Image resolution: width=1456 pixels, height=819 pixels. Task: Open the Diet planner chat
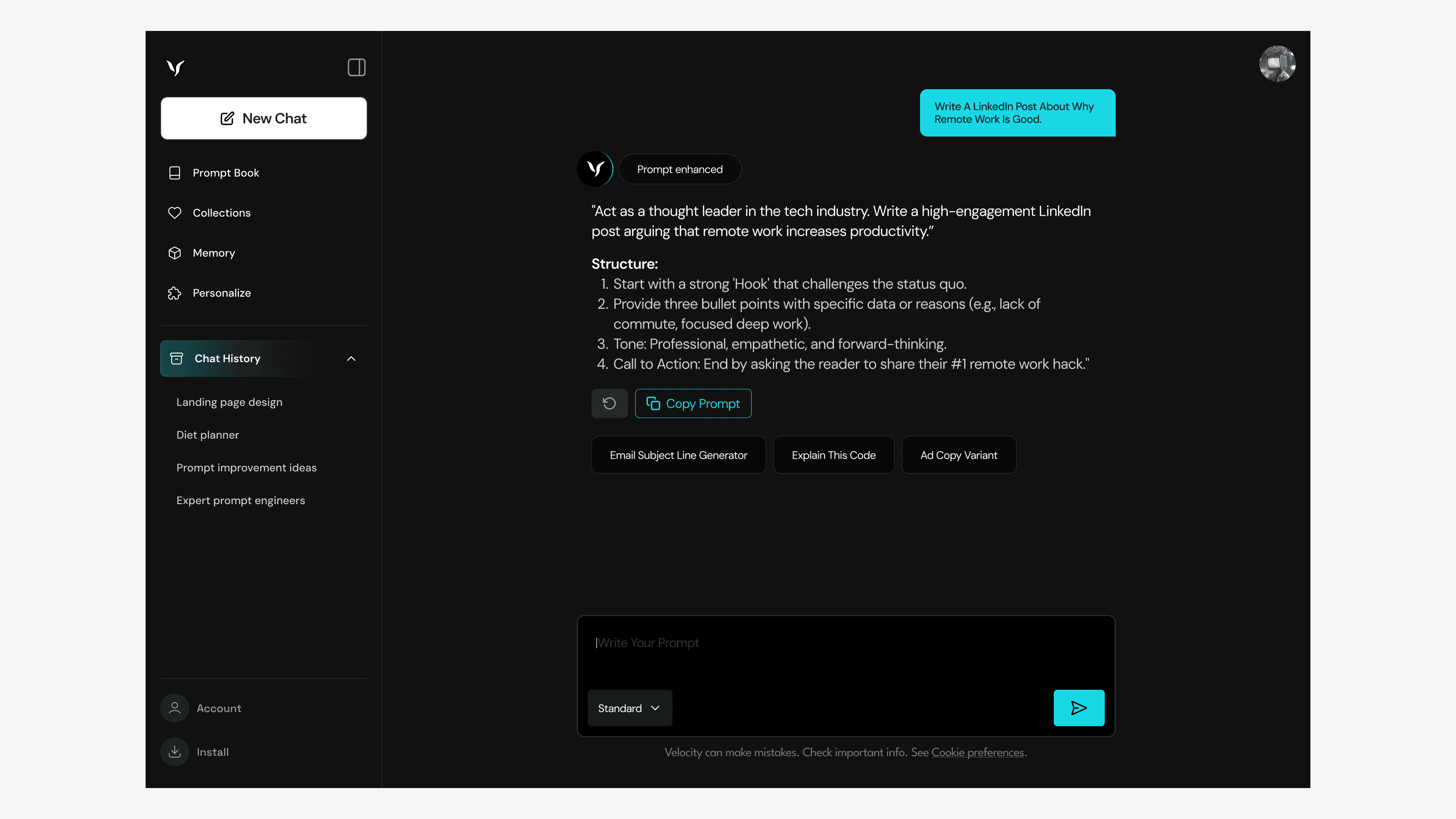click(207, 435)
